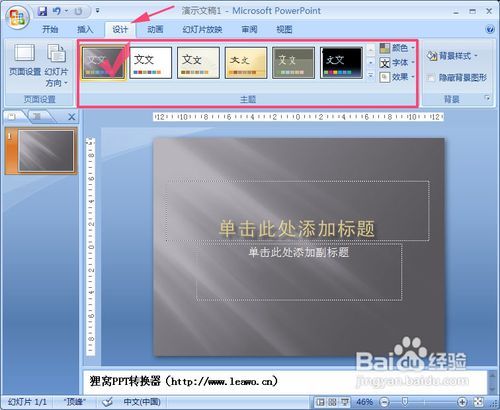The image size is (500, 410).
Task: Run the spell check status icon
Action: [x=107, y=402]
